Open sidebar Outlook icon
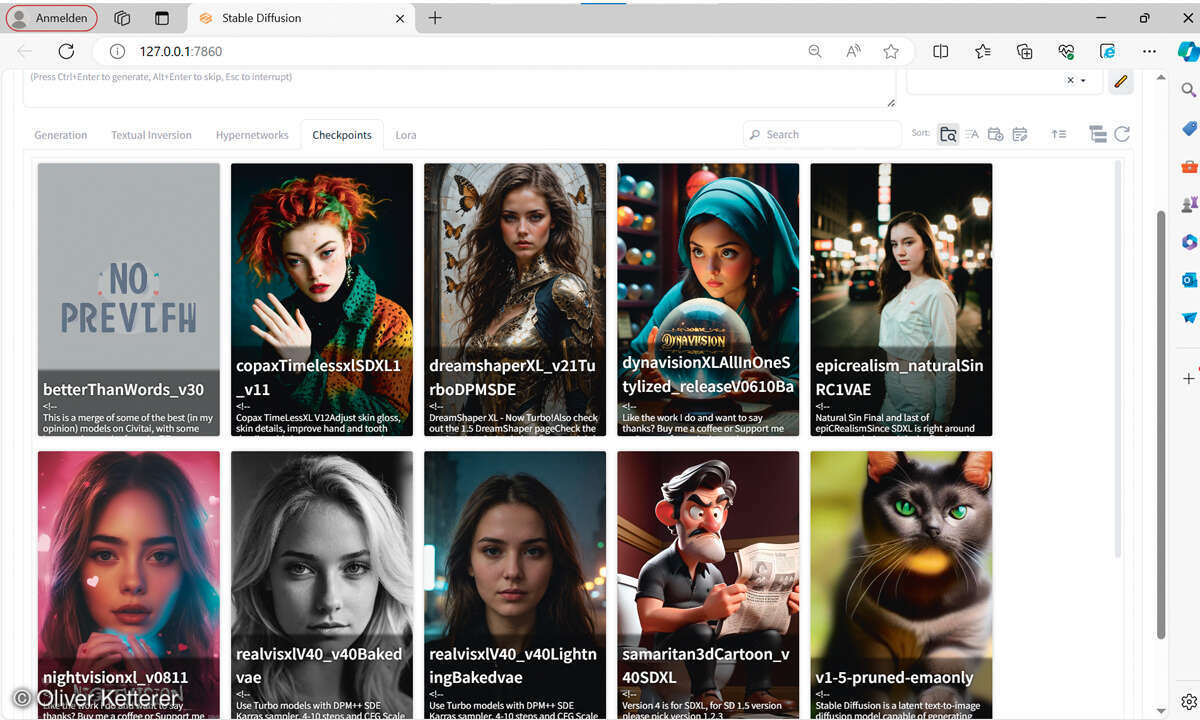1200x720 pixels. [1189, 280]
